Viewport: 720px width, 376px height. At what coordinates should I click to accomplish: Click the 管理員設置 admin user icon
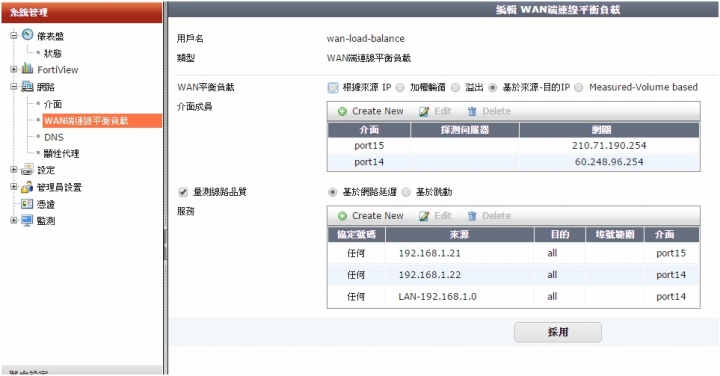(x=28, y=186)
